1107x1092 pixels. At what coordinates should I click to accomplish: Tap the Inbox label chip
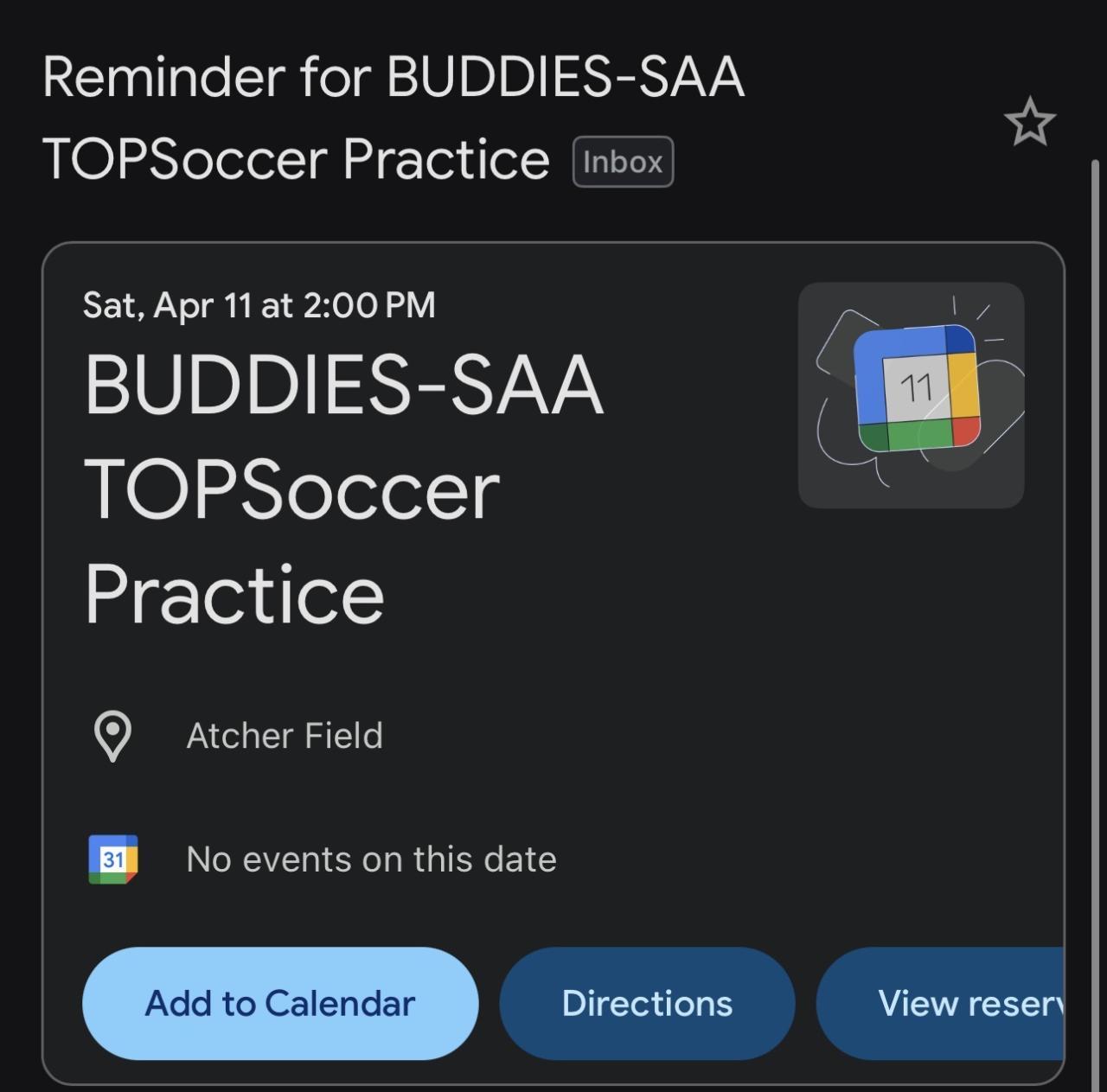coord(623,162)
